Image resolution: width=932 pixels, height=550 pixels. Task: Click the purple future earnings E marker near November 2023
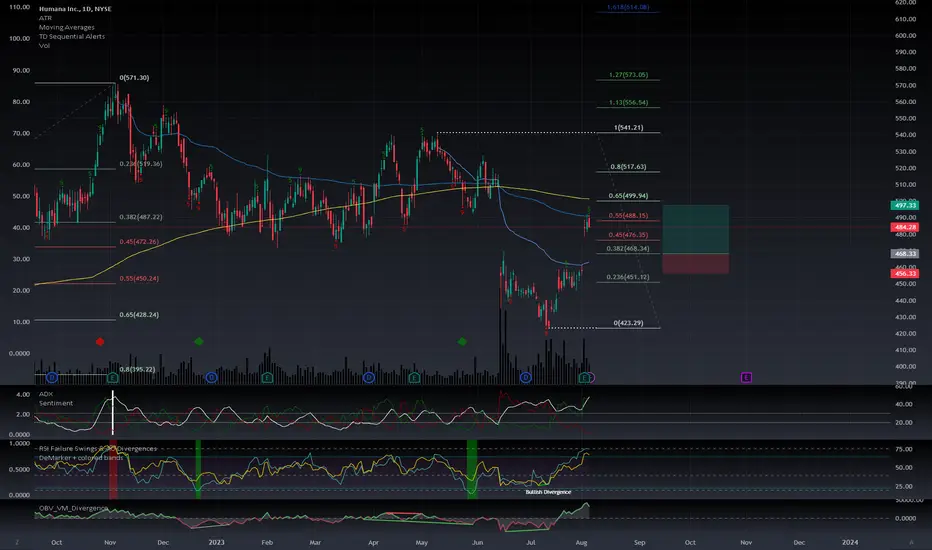(x=746, y=378)
